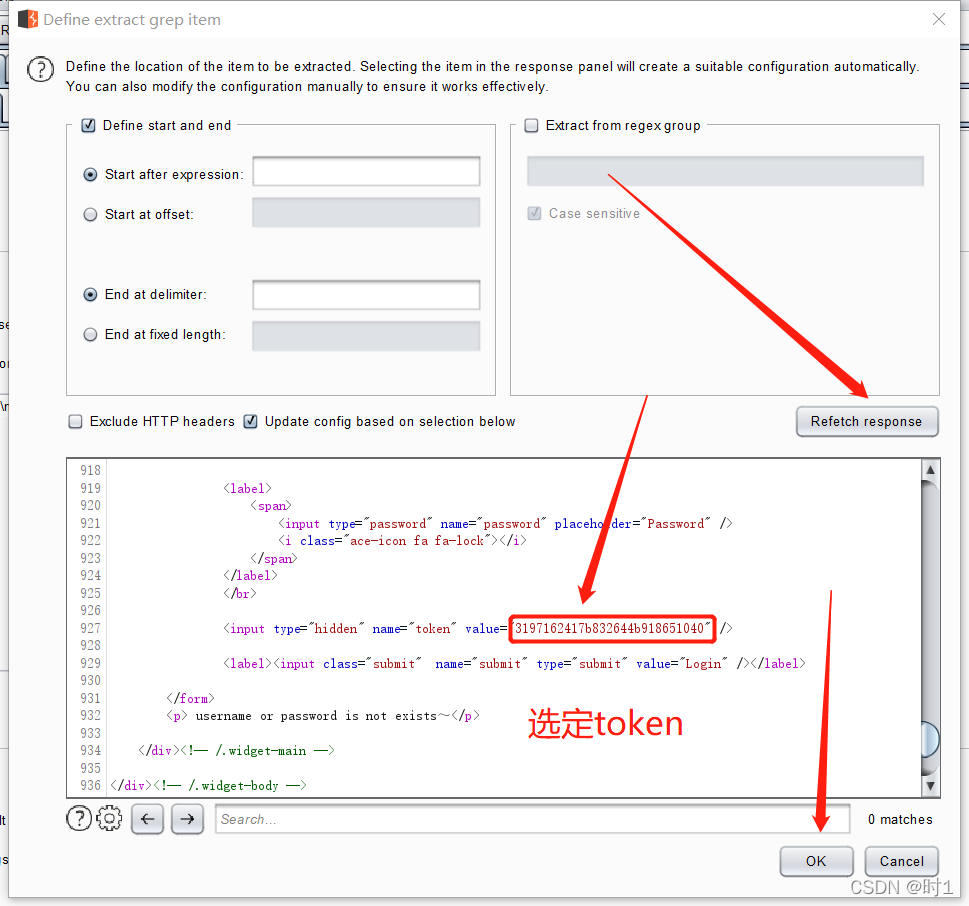Click the </span> tag on line 923

(274, 559)
